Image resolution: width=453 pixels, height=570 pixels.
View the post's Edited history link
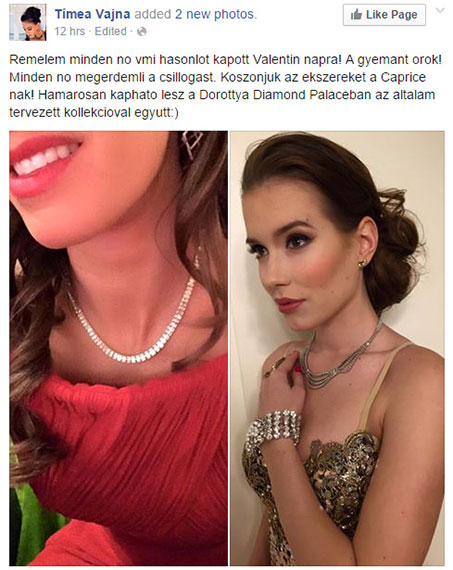111,32
